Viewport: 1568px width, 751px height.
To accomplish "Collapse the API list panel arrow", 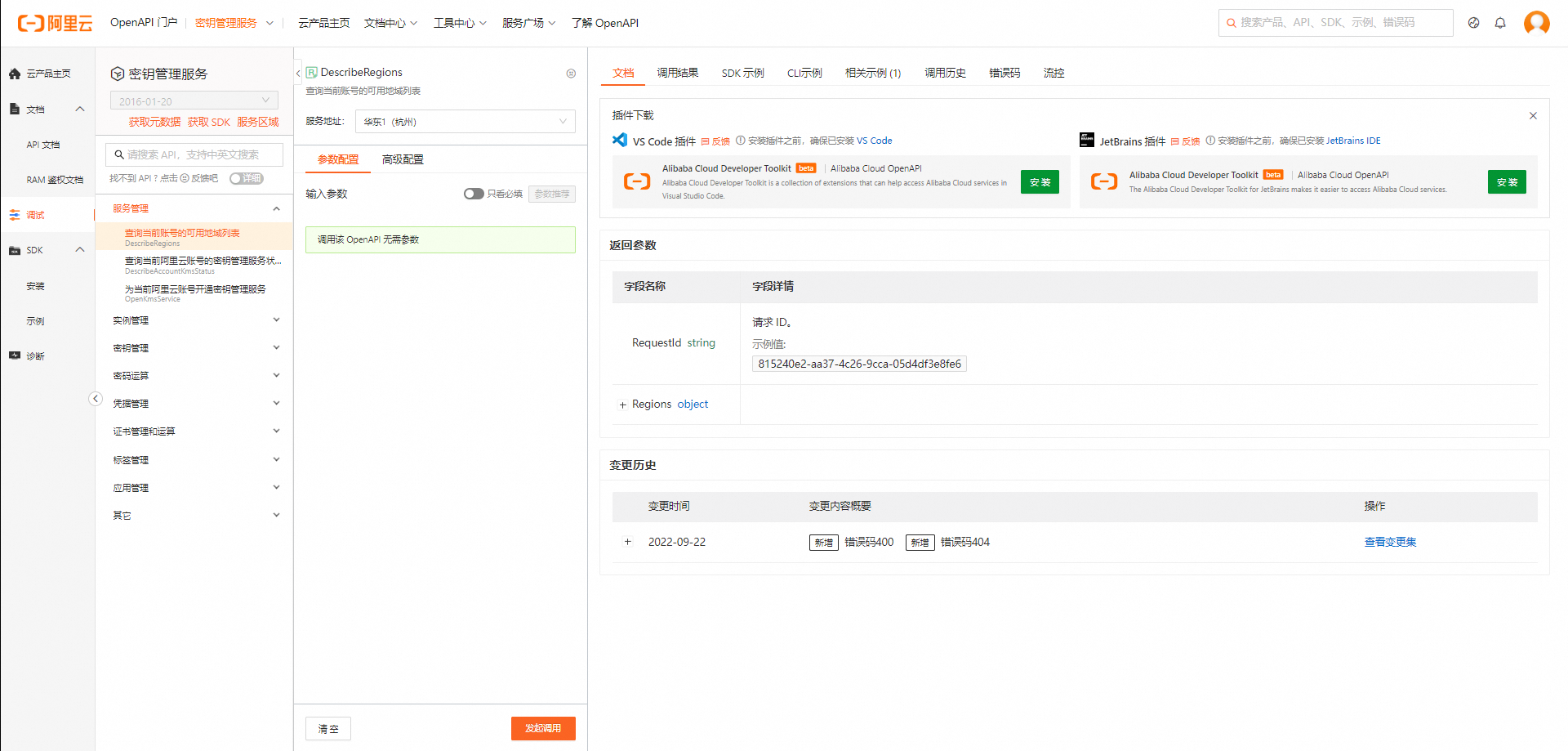I will click(x=96, y=399).
